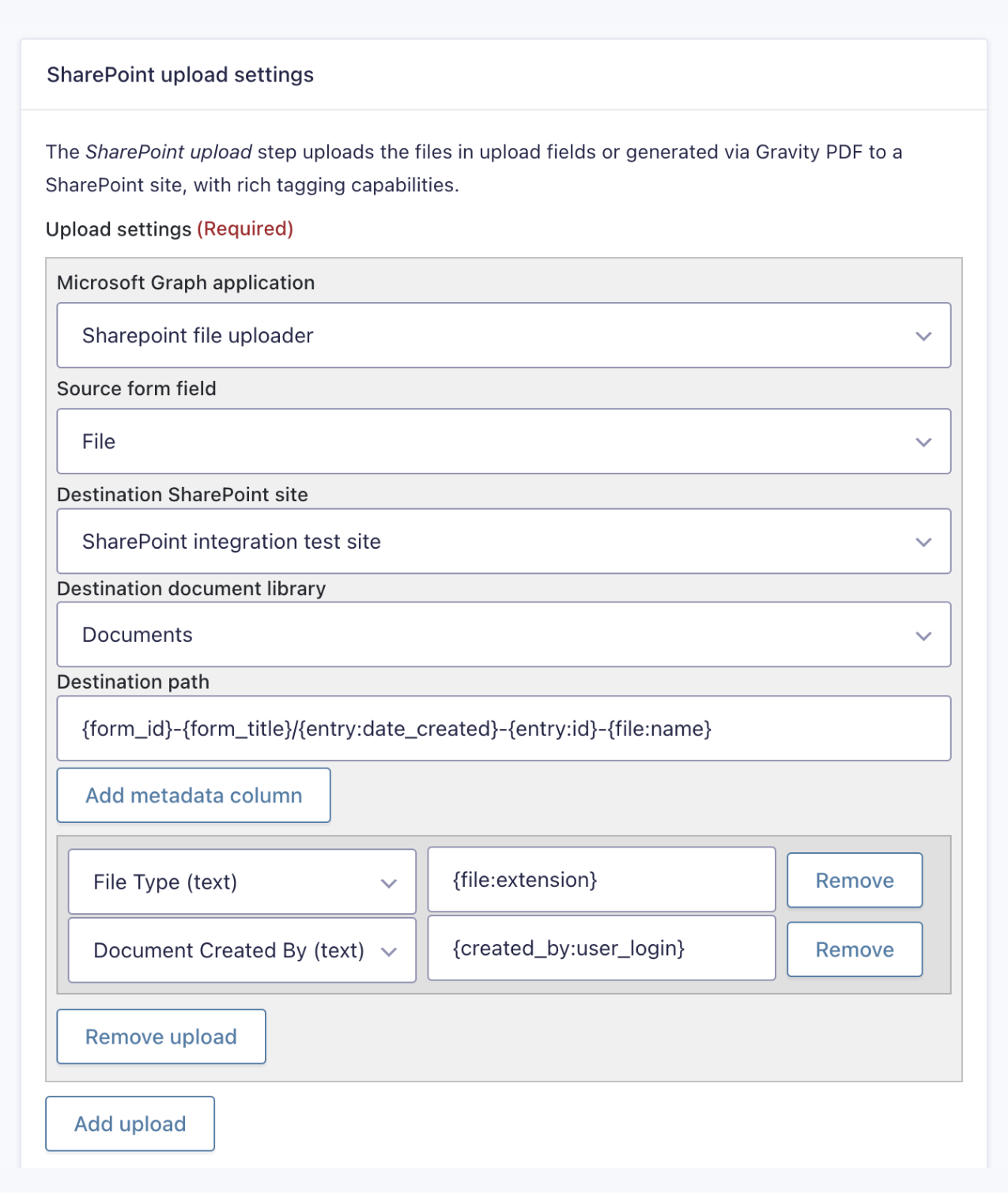Expand the Document Created By (text) column selector
1008x1193 pixels.
[x=241, y=950]
